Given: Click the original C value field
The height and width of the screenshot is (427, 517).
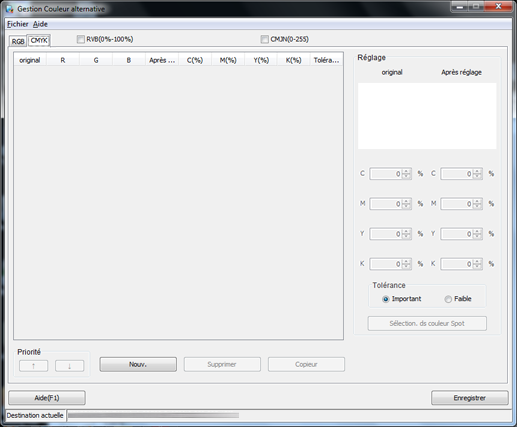Looking at the screenshot, I should click(x=386, y=174).
